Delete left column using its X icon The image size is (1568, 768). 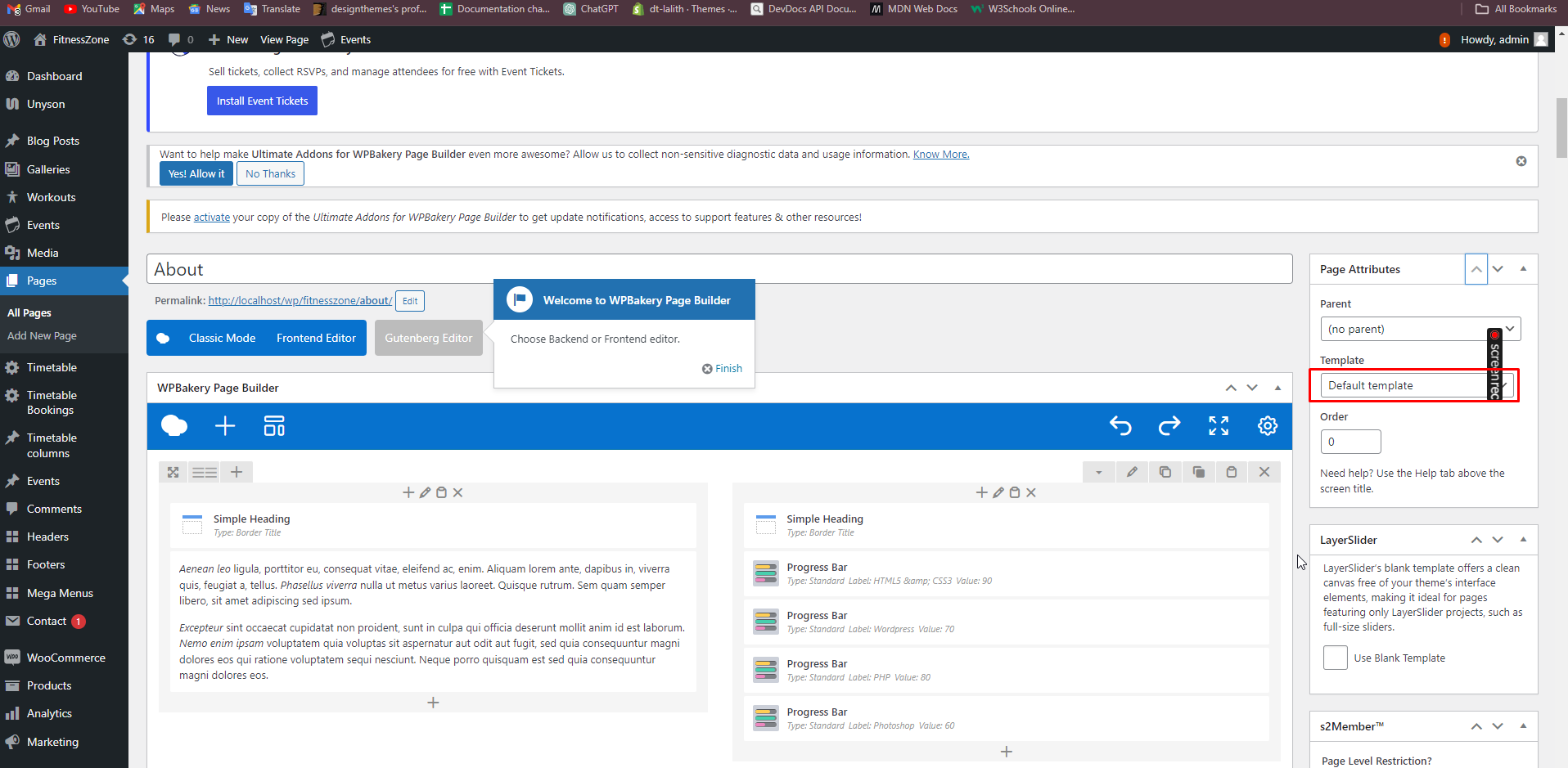[x=458, y=492]
